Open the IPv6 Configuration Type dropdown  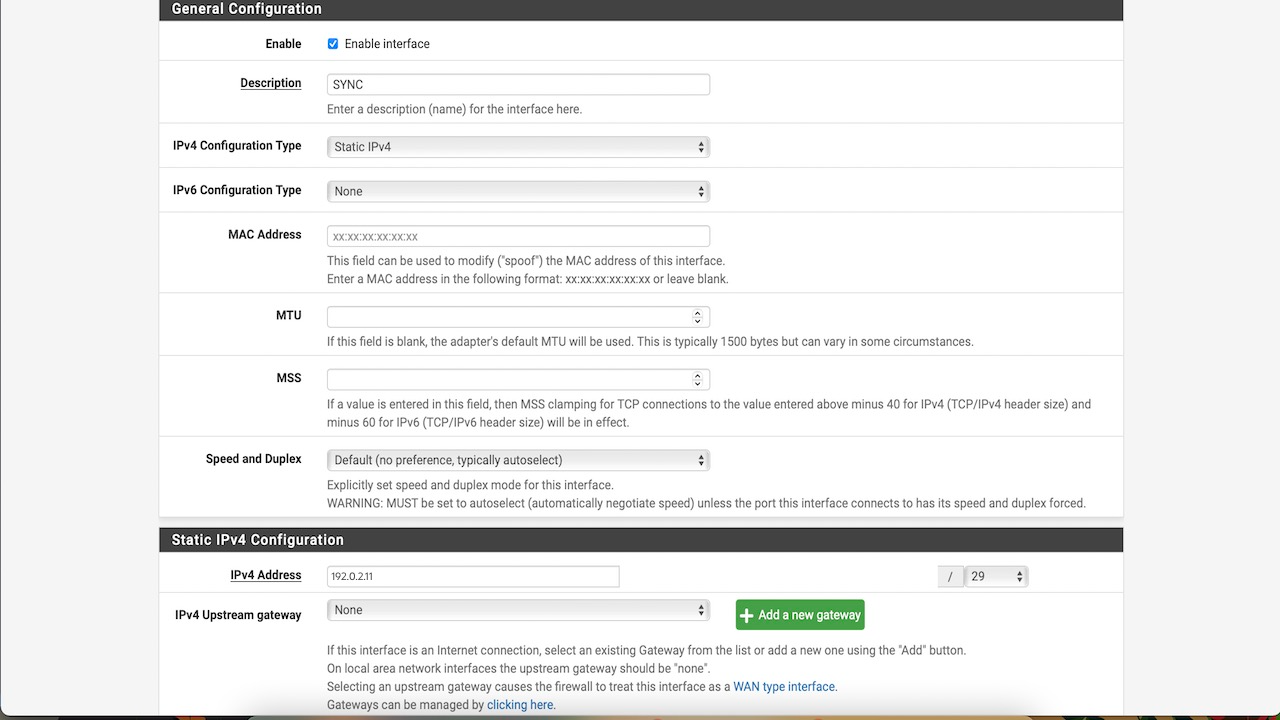517,191
